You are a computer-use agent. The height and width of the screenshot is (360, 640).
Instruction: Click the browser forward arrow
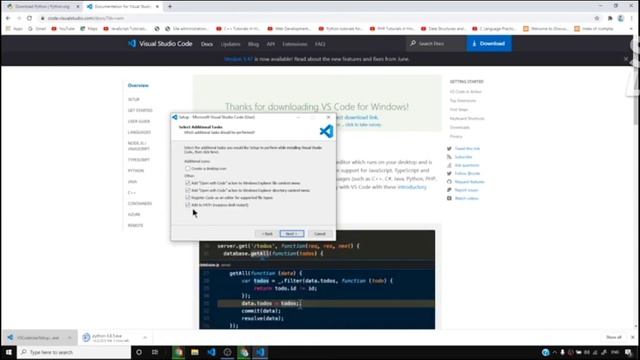tap(19, 18)
